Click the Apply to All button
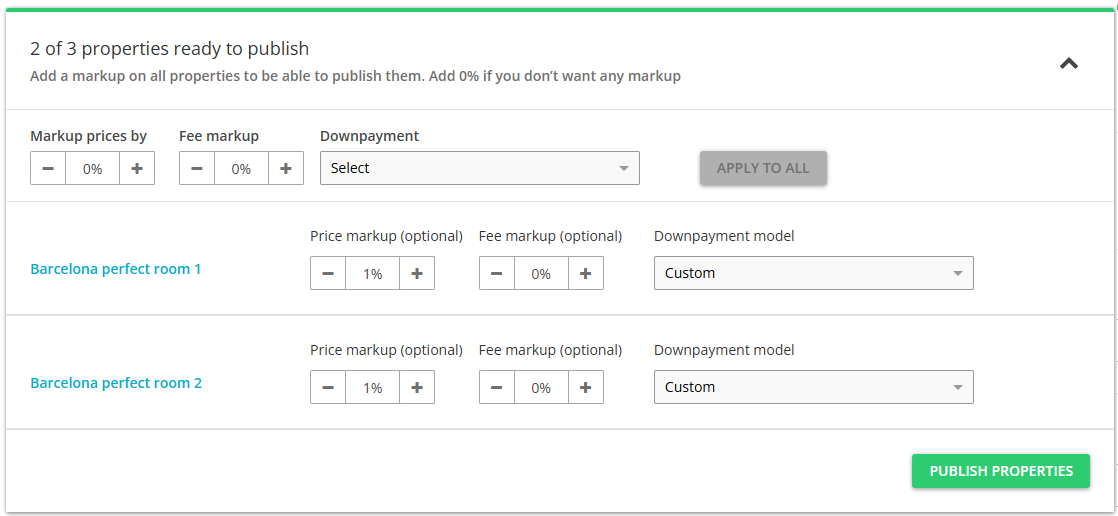This screenshot has width=1118, height=516. 763,168
